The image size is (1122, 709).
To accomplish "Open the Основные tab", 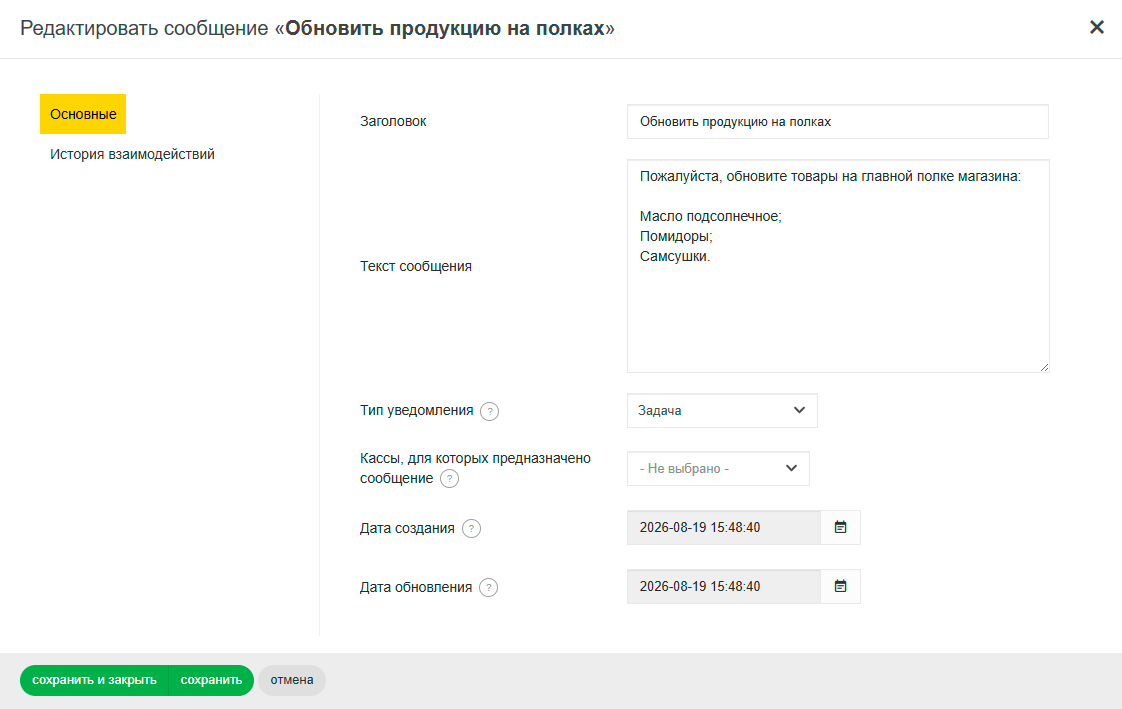I will 83,114.
